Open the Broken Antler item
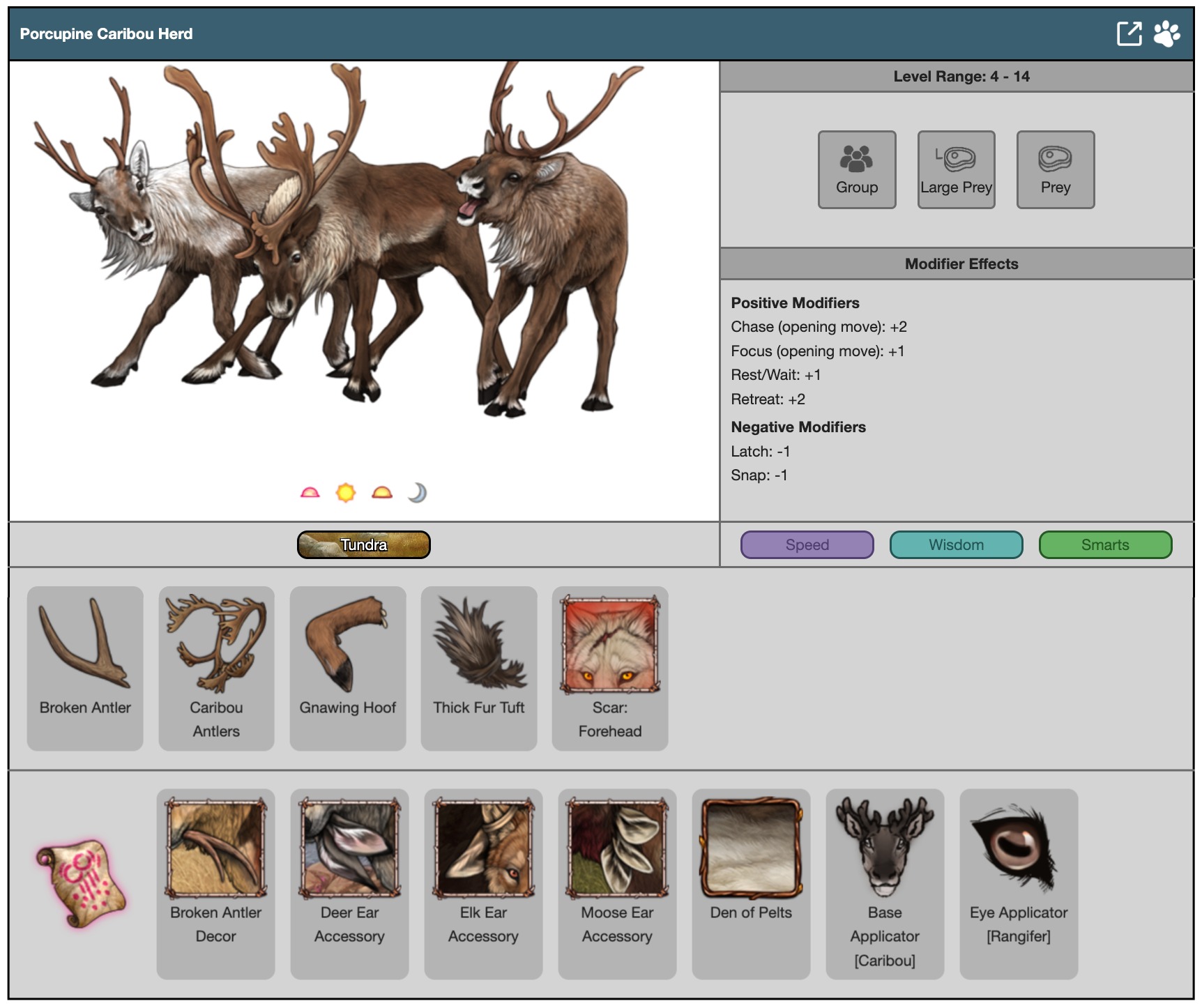This screenshot has height=1008, width=1202. pos(85,667)
